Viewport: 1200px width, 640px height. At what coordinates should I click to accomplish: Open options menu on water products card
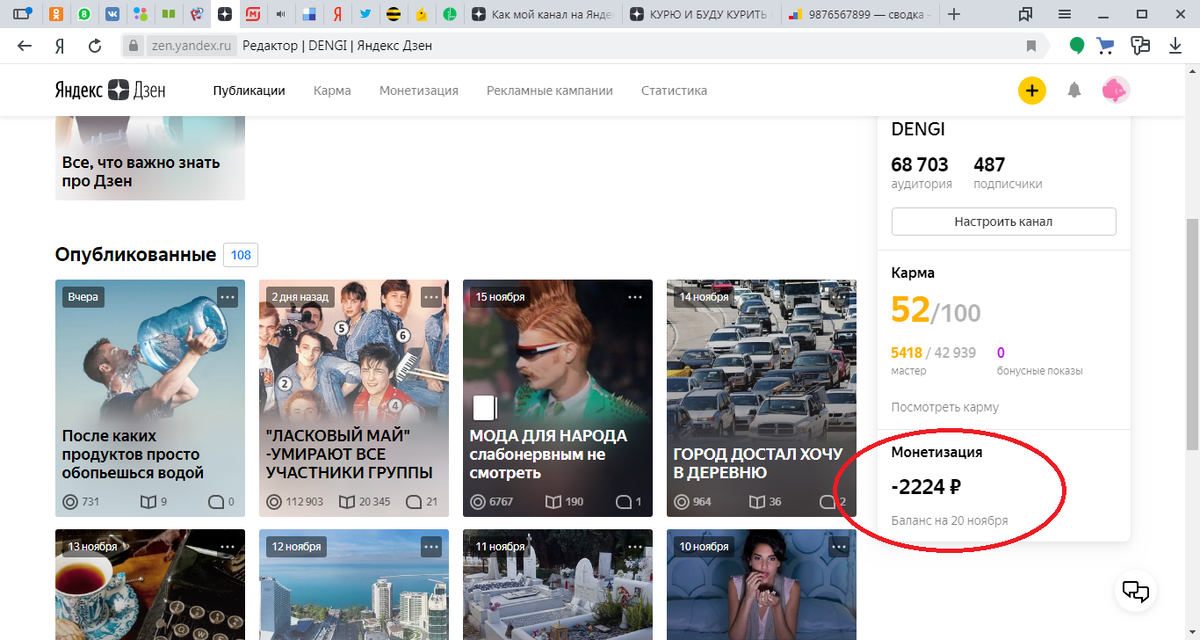pyautogui.click(x=227, y=297)
